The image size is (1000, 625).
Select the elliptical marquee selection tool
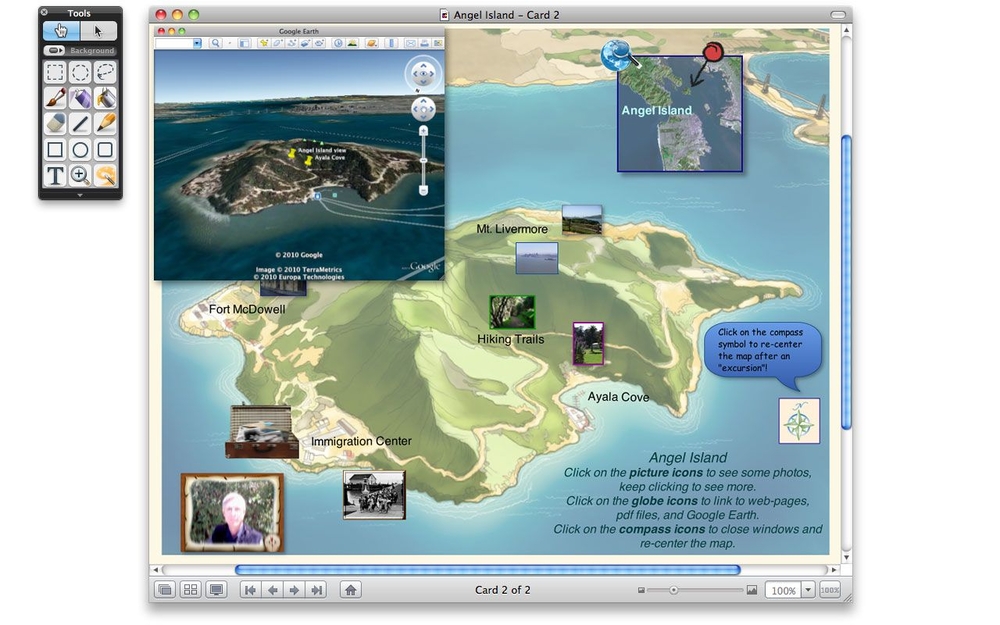tap(80, 72)
